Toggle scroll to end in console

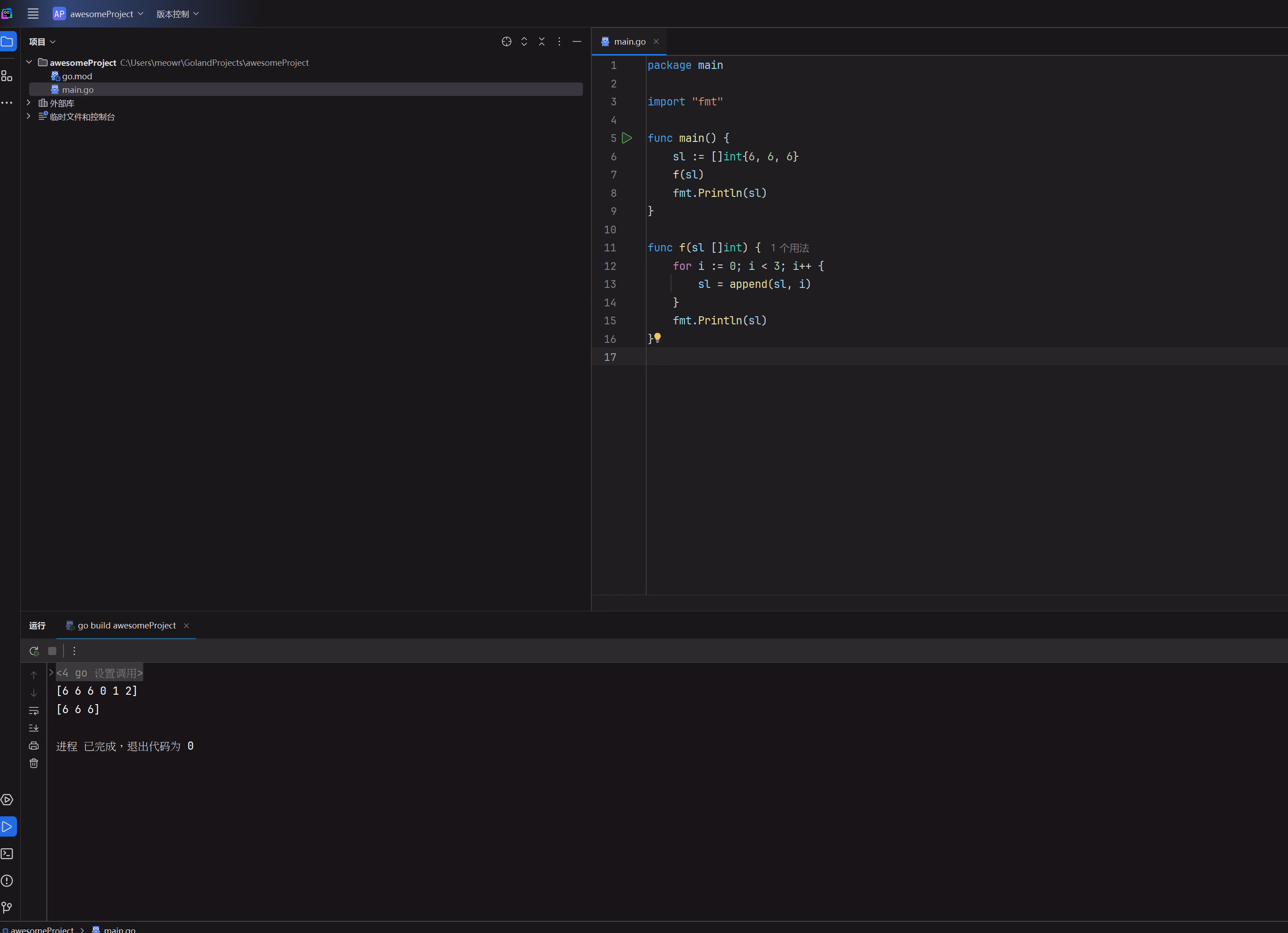click(33, 728)
